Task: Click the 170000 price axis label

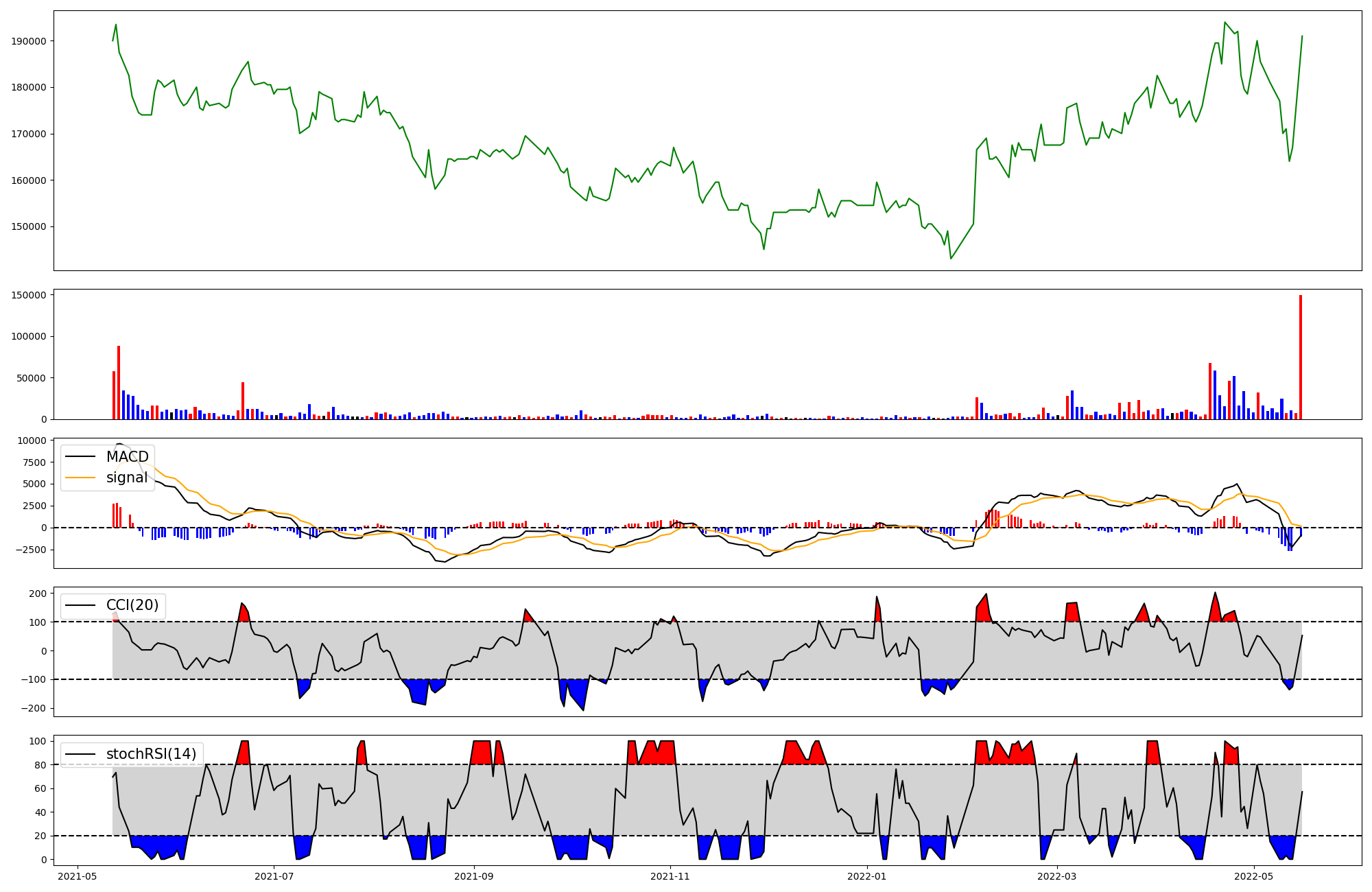Action: point(29,134)
